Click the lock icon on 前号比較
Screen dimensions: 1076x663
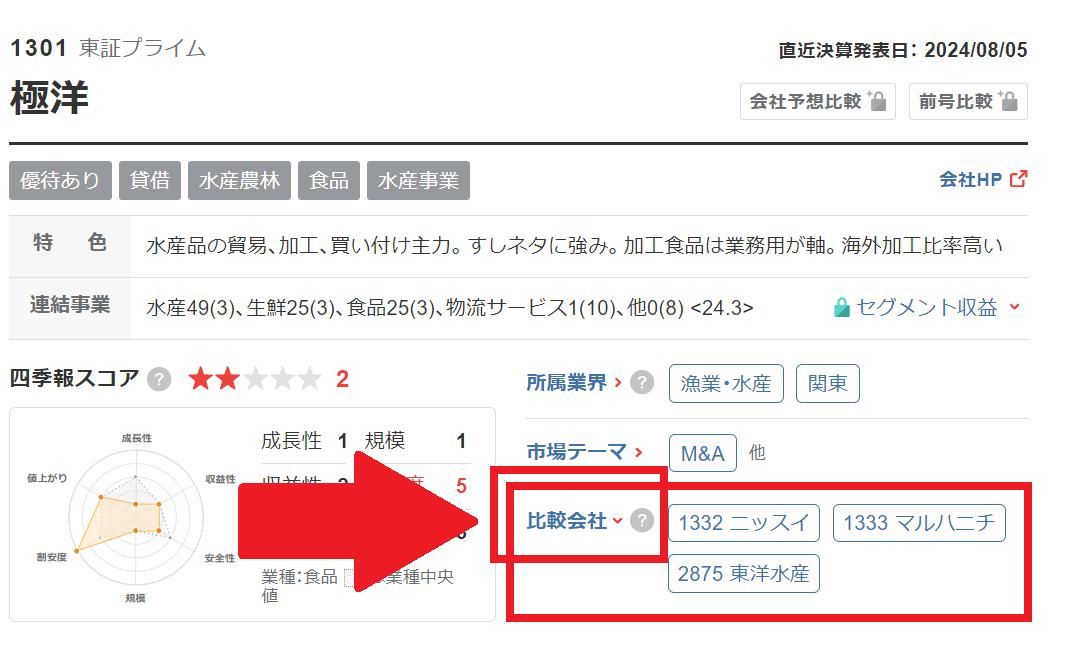tap(1009, 101)
